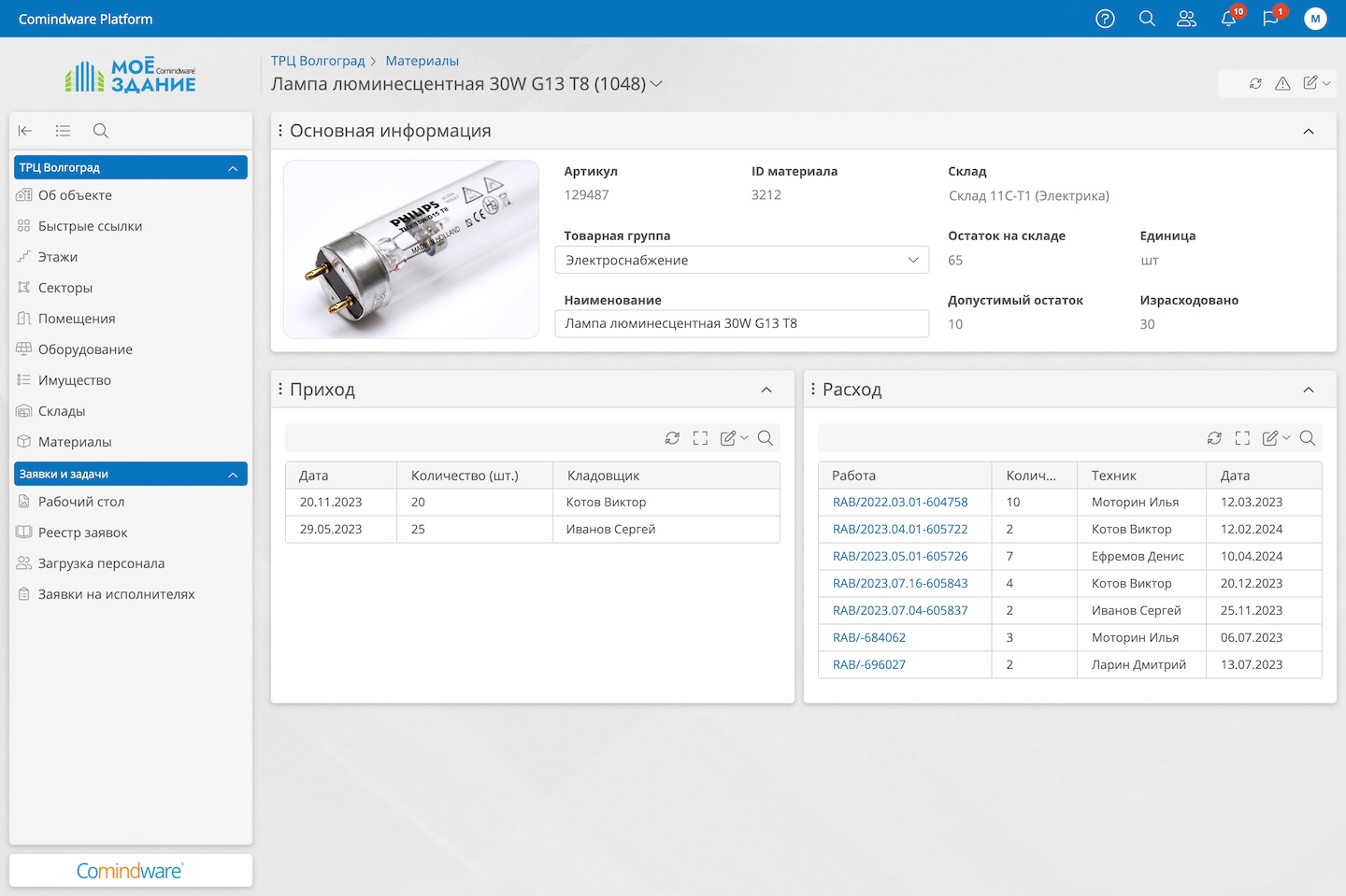Open the notifications bell icon
1346x896 pixels.
click(1228, 19)
